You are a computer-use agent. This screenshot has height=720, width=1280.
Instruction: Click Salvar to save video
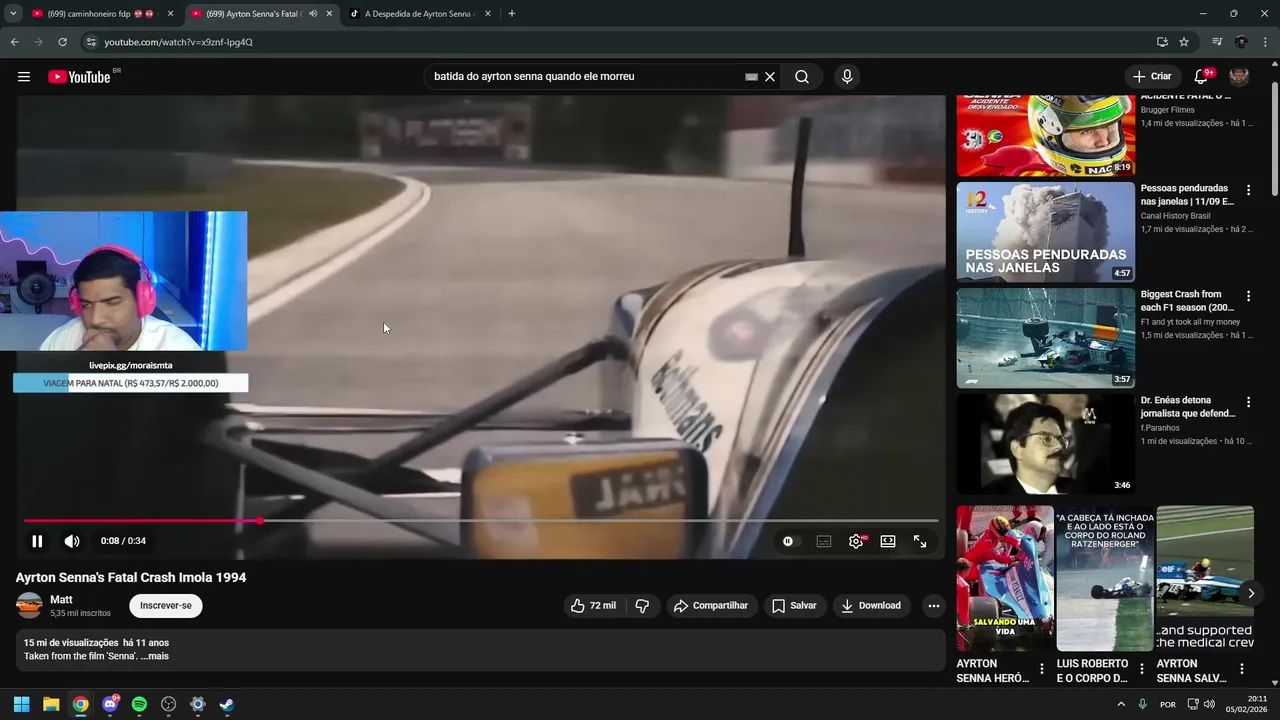click(794, 605)
